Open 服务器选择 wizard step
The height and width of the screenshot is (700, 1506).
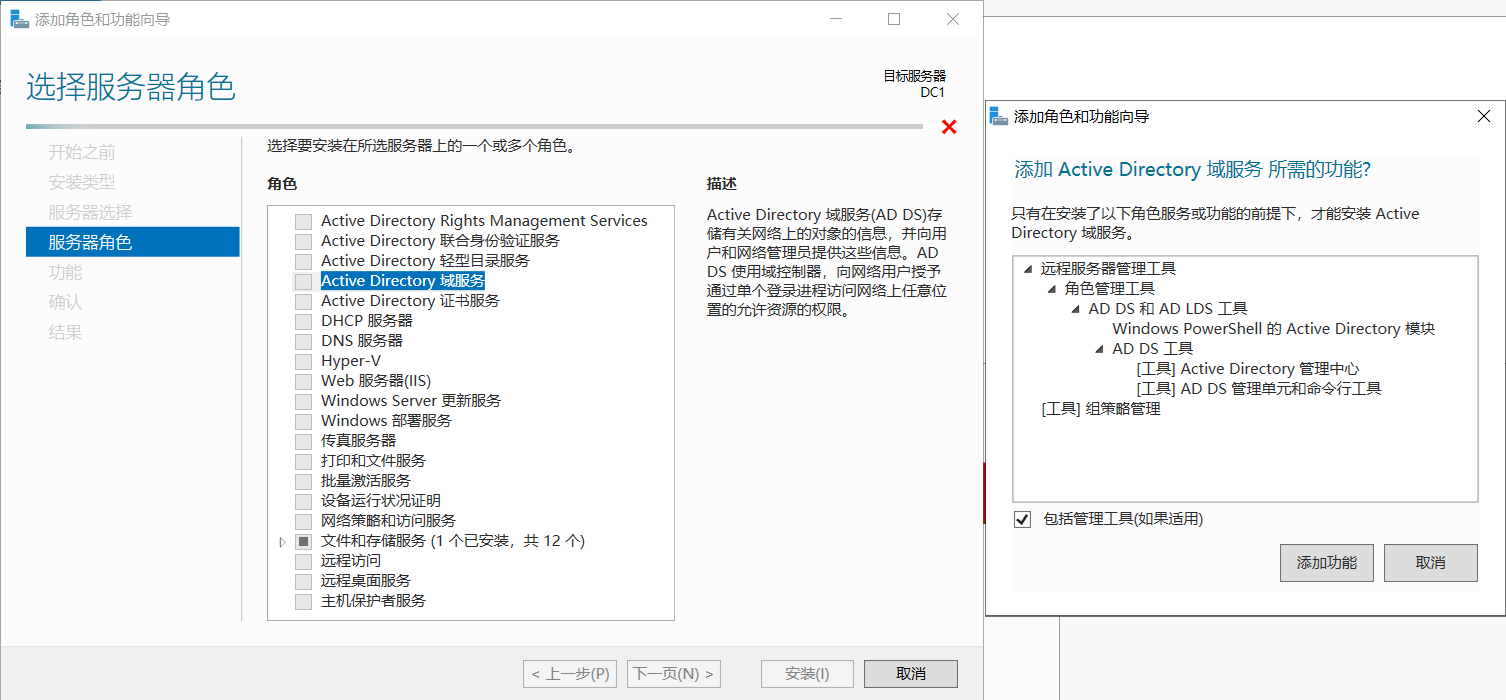coord(90,212)
